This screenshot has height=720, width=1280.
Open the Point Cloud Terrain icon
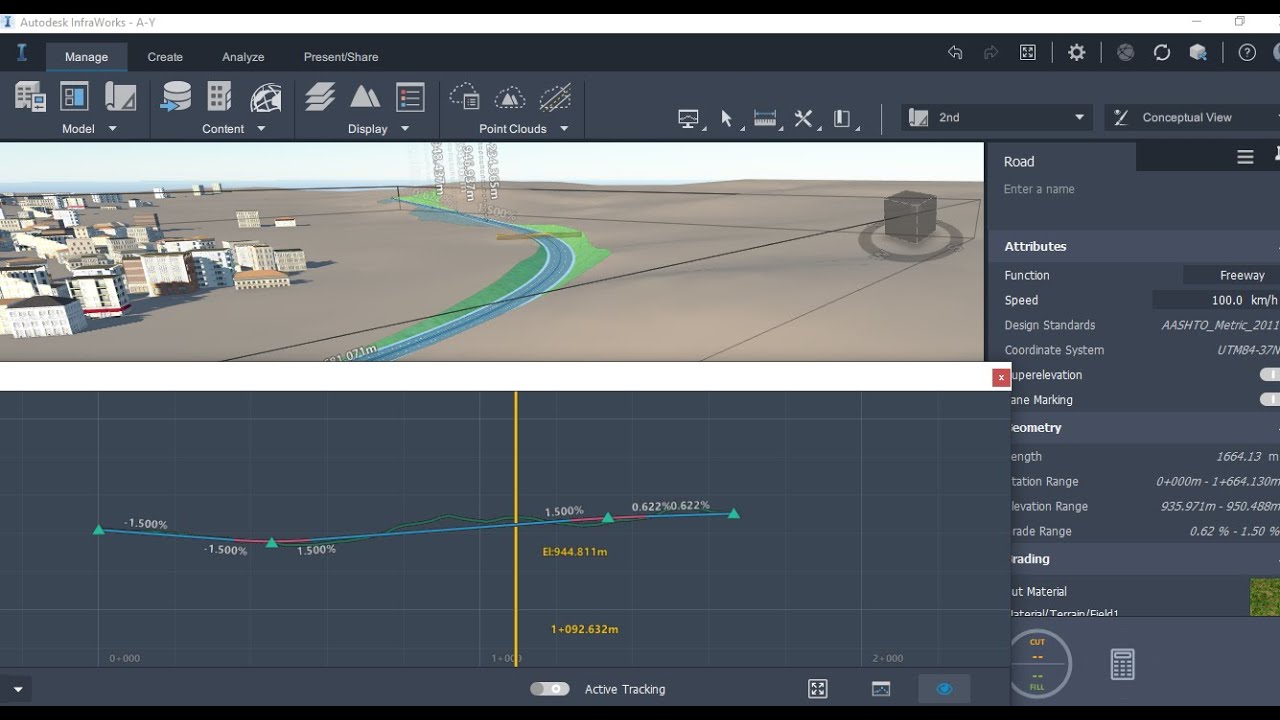510,97
